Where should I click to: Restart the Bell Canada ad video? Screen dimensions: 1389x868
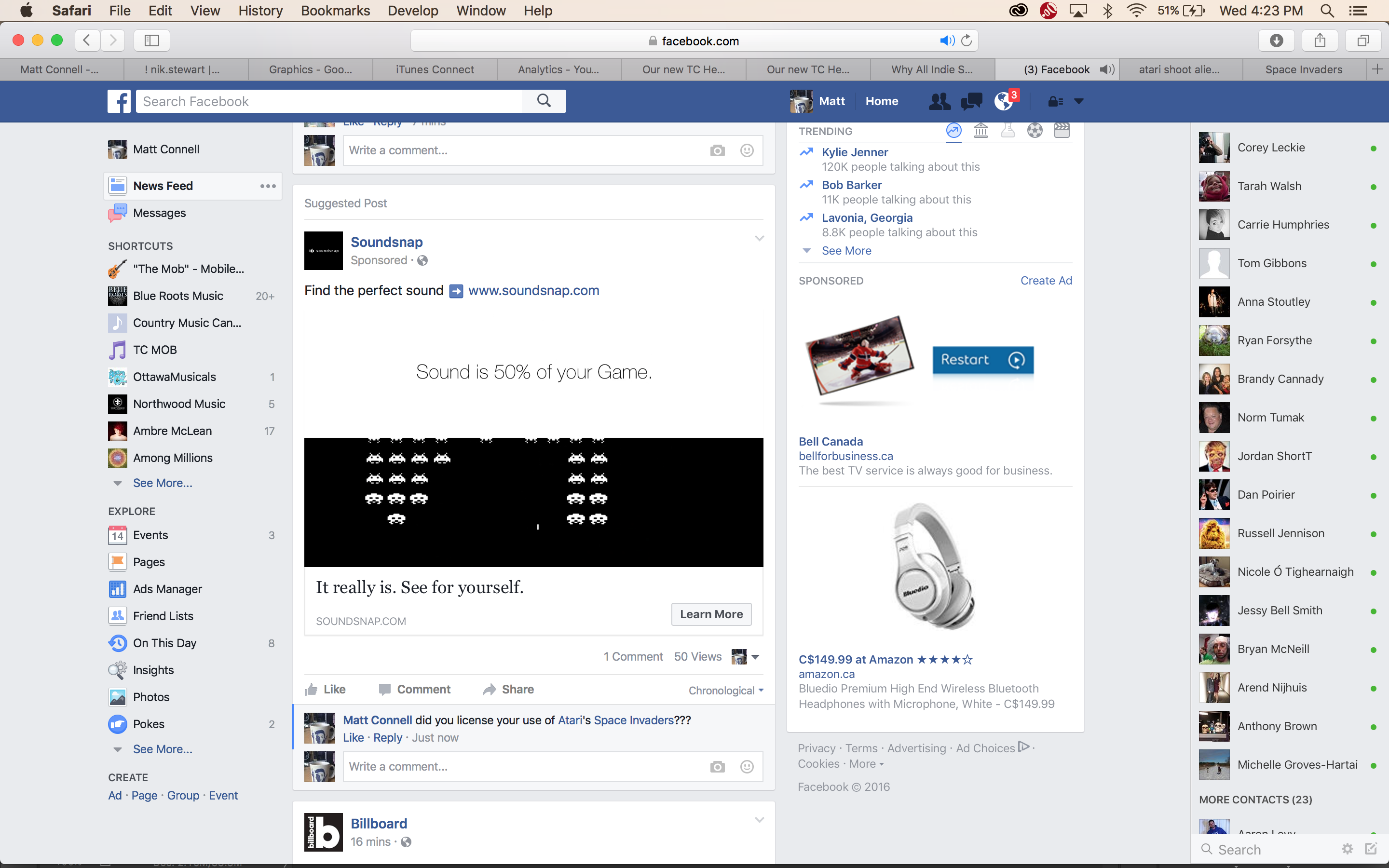(982, 360)
